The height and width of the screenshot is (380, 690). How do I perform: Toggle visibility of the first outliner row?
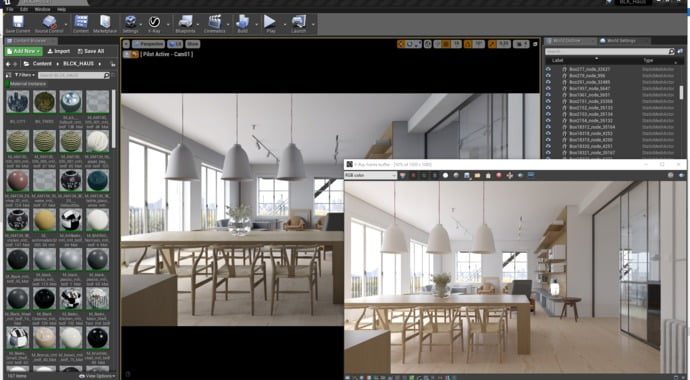click(548, 69)
